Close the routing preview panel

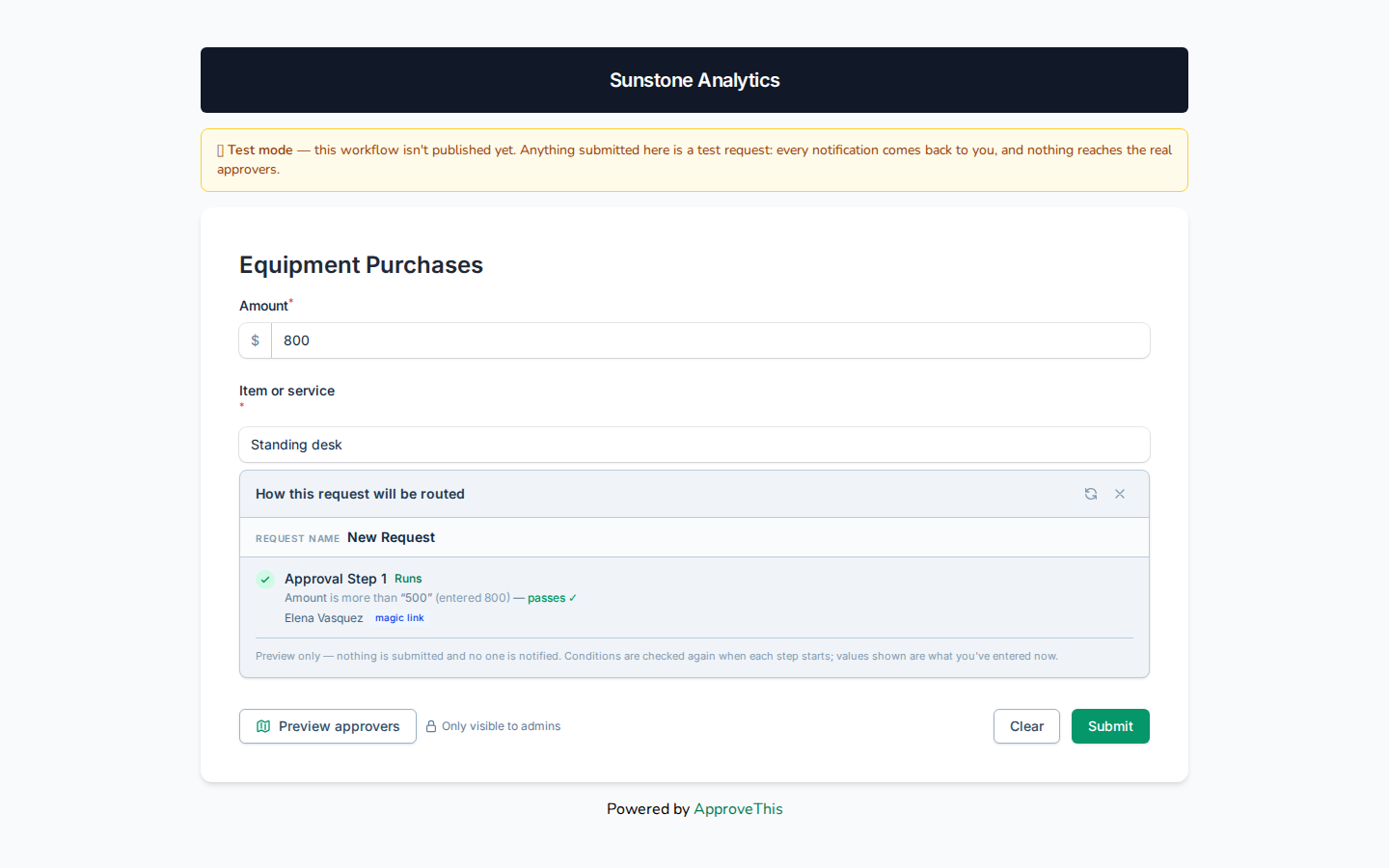click(x=1120, y=494)
